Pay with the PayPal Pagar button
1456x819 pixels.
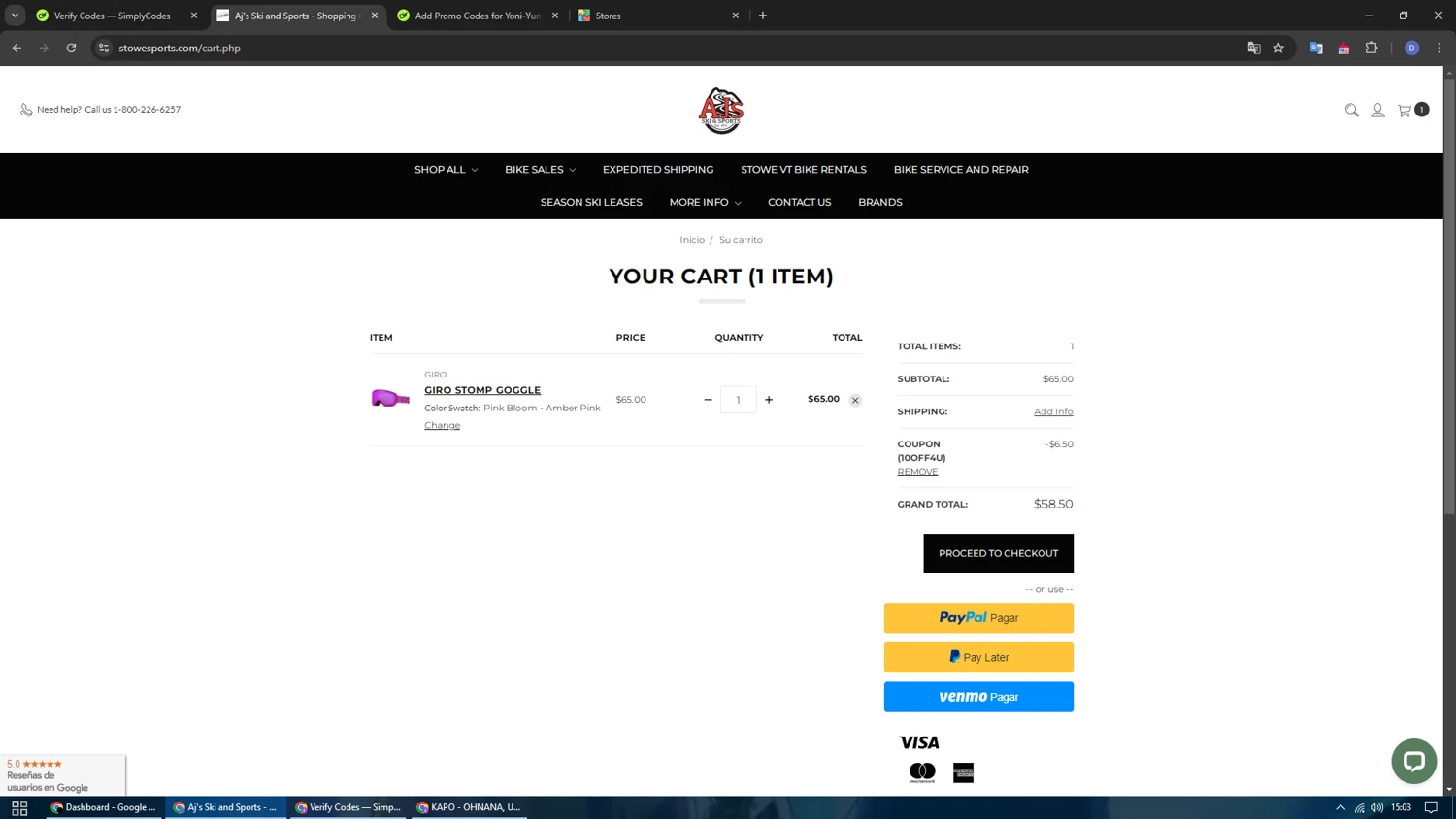(x=978, y=618)
